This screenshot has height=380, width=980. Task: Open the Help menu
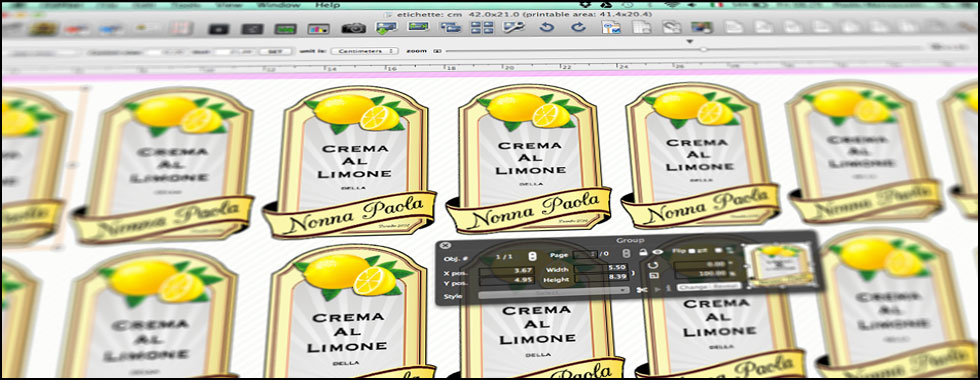[328, 5]
